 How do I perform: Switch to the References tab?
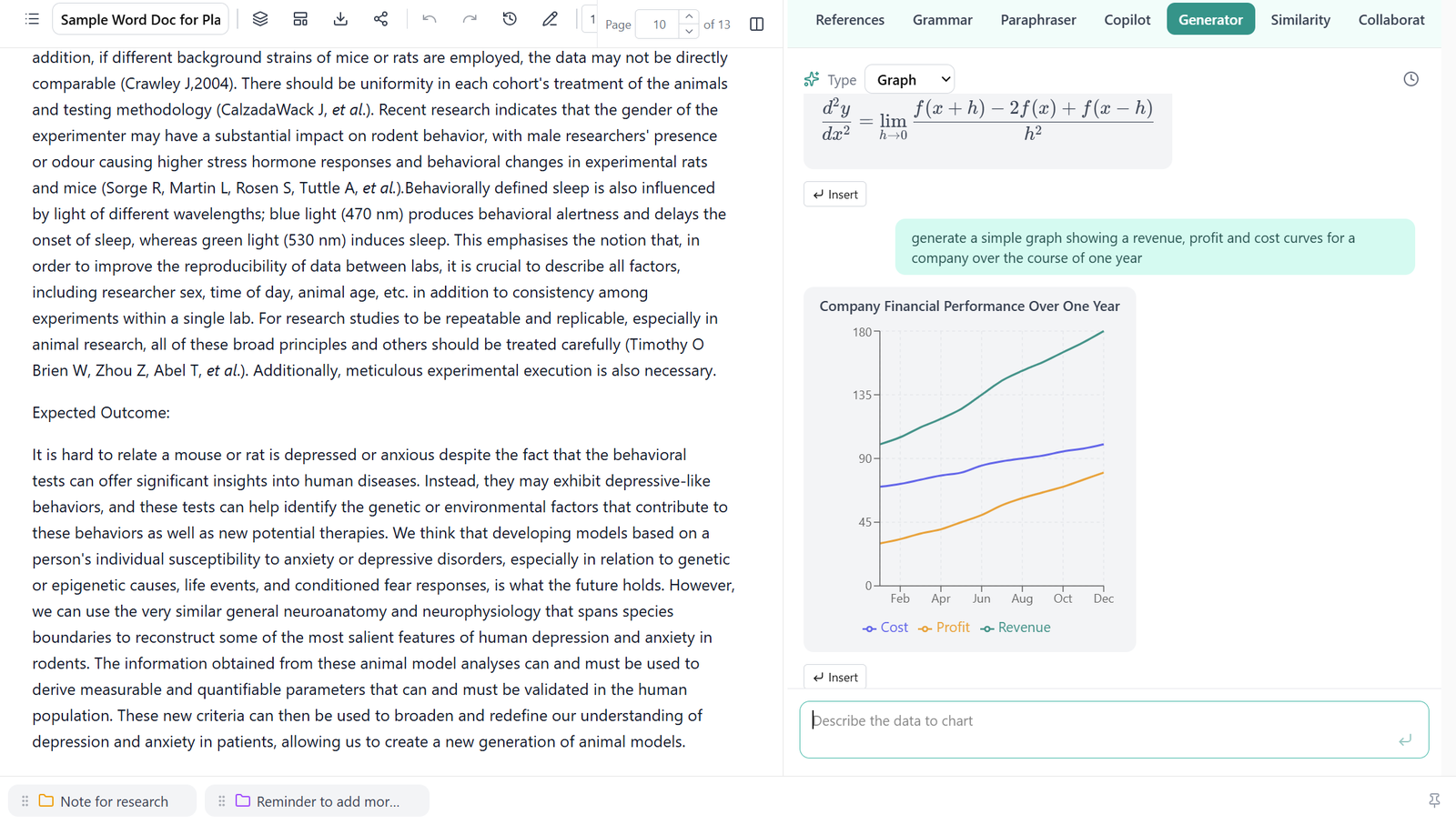[x=850, y=19]
